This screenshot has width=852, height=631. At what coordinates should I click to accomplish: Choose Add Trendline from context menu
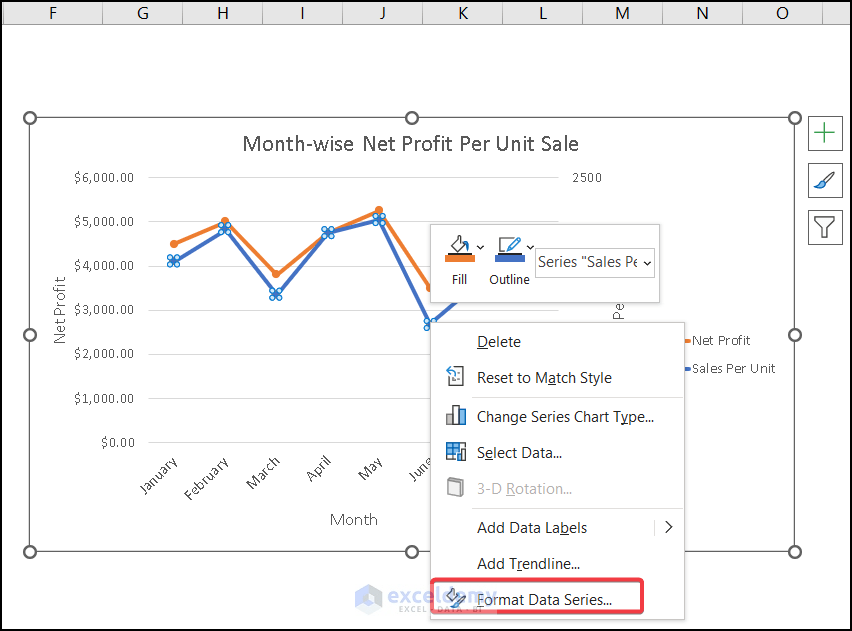[x=528, y=564]
